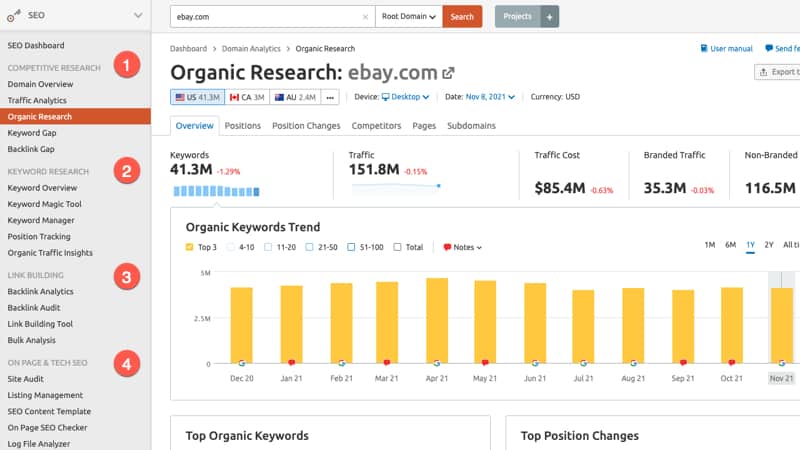Click the Google update icon under Jul 21
Viewport: 800px width, 450px height.
click(583, 363)
